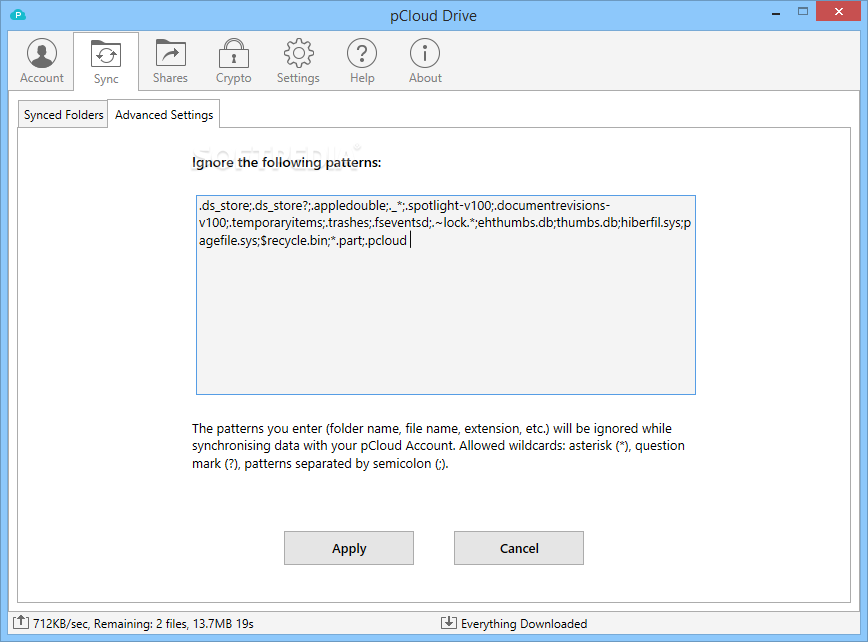Close the pCloud Drive window

838,12
